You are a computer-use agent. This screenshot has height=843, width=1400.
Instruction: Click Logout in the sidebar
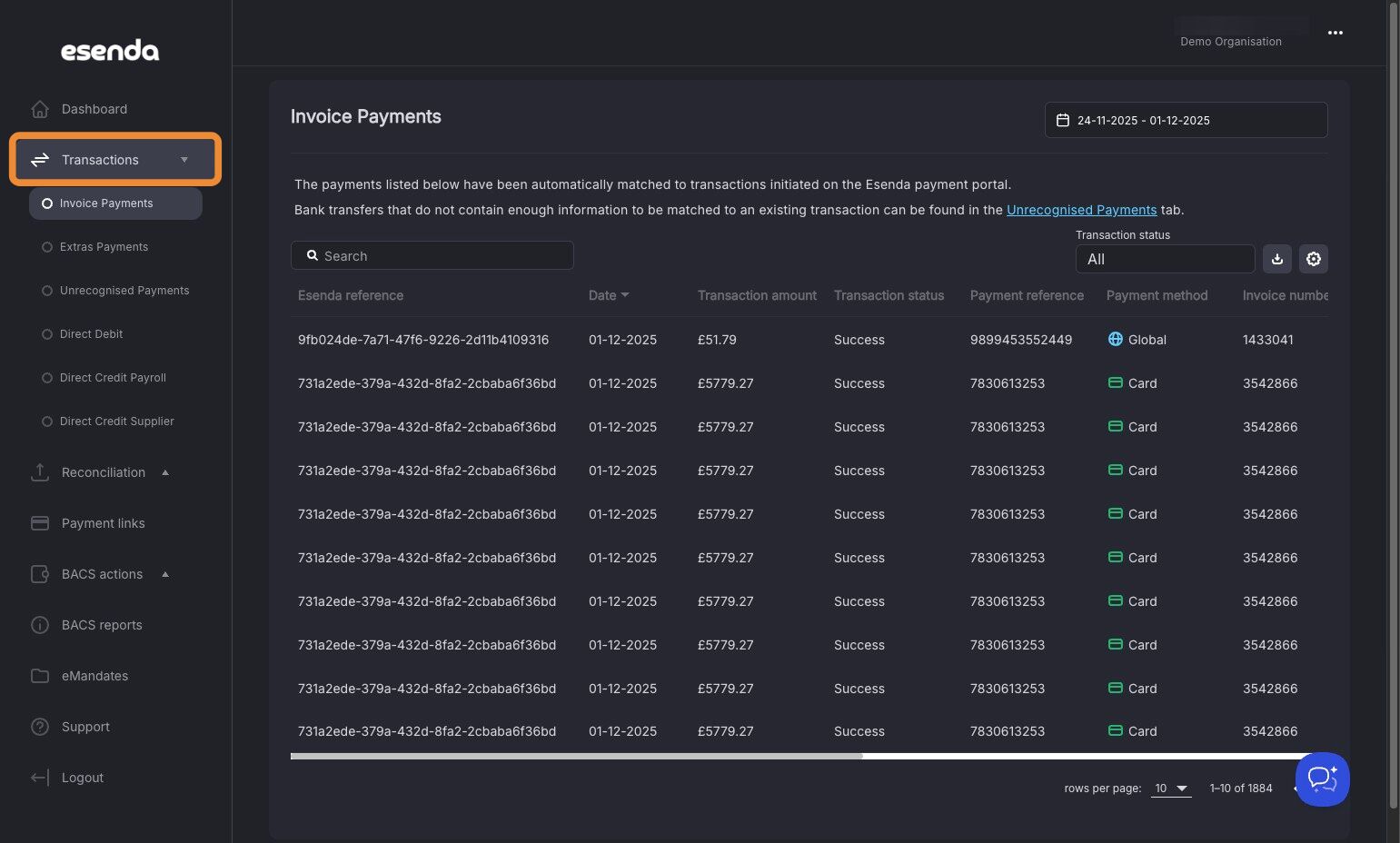(x=83, y=778)
